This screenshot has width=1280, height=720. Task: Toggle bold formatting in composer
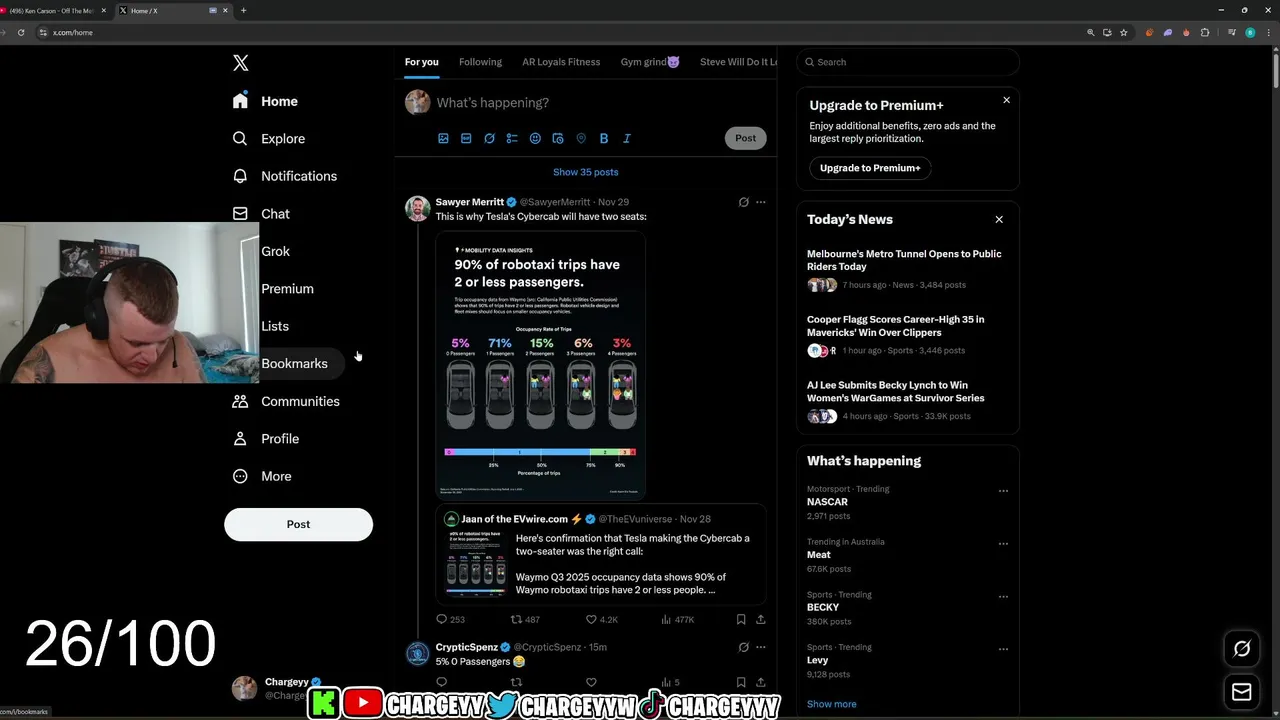coord(604,138)
